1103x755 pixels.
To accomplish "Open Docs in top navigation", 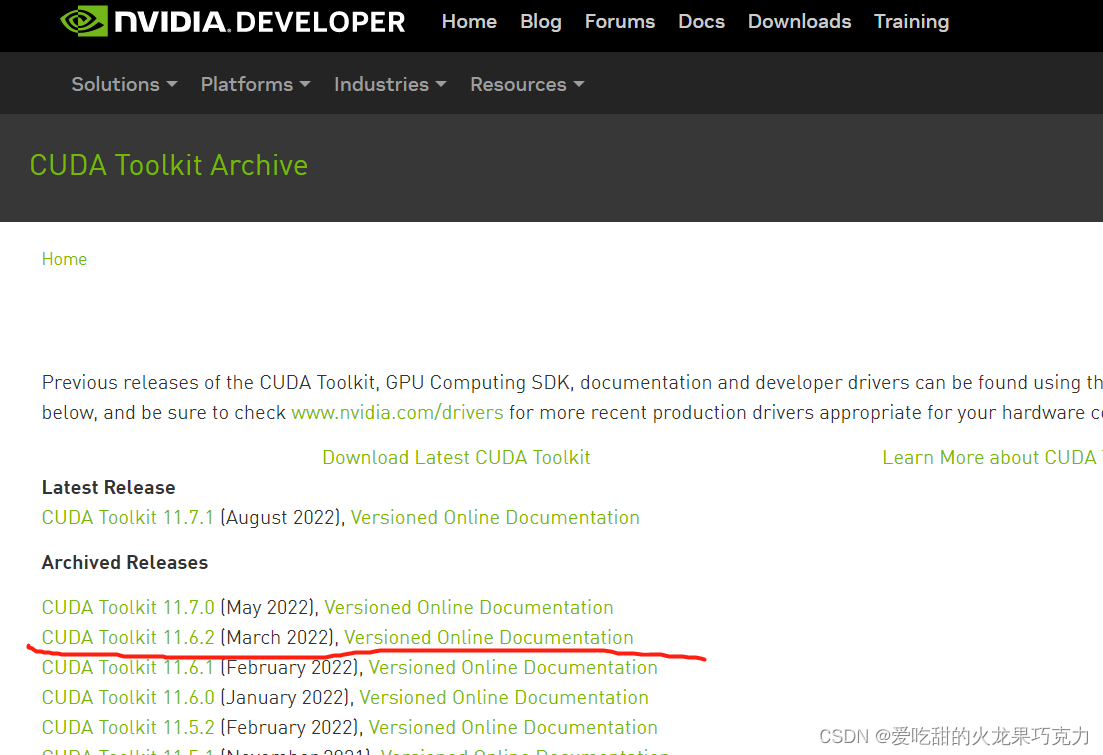I will tap(701, 22).
